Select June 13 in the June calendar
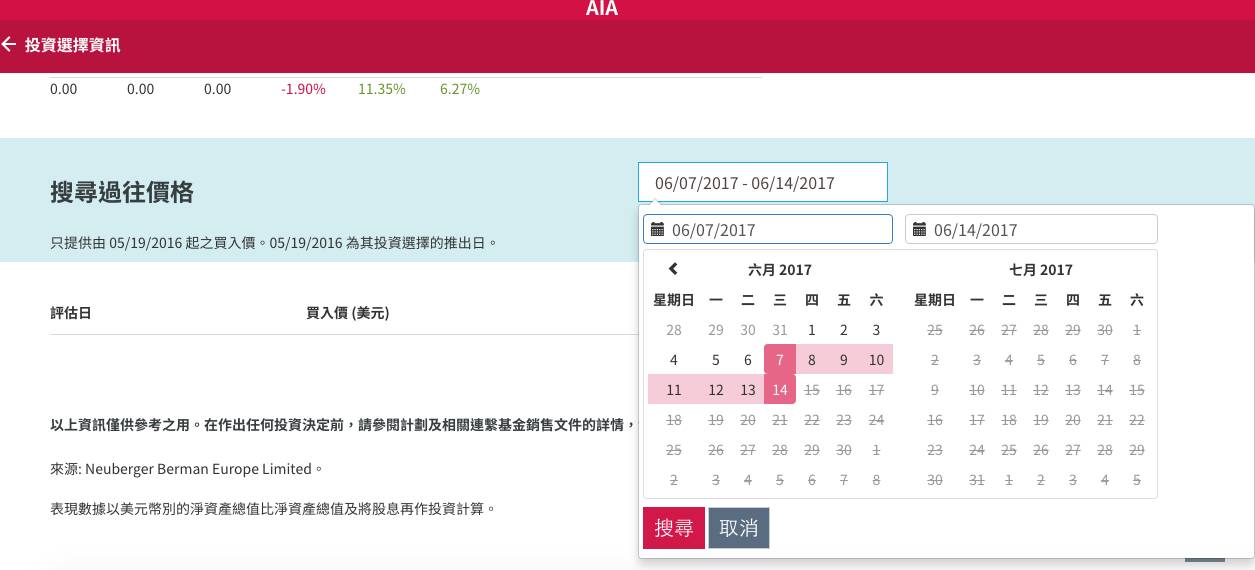This screenshot has height=570, width=1255. (x=748, y=390)
